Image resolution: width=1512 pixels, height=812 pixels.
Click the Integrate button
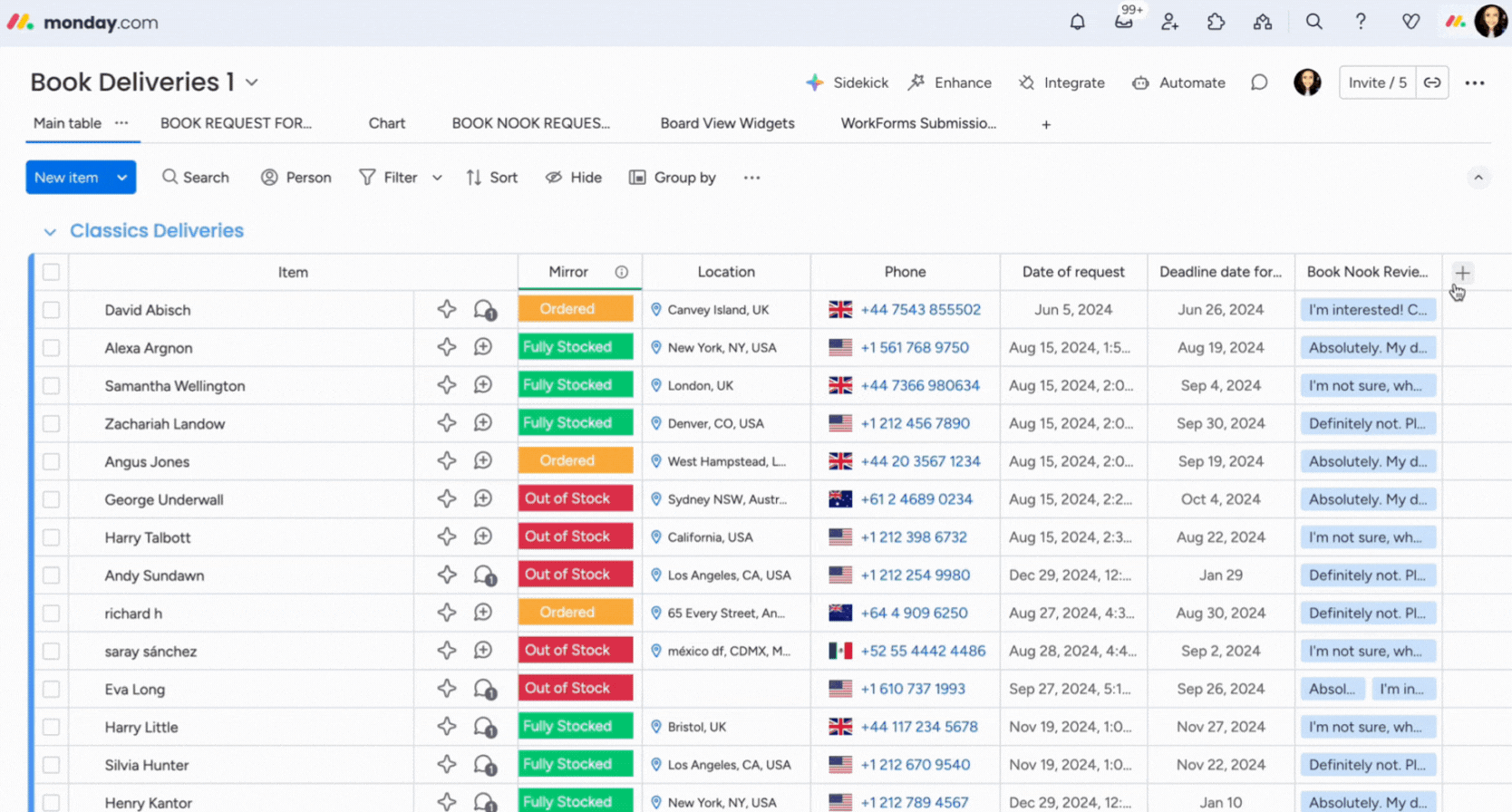[x=1061, y=82]
